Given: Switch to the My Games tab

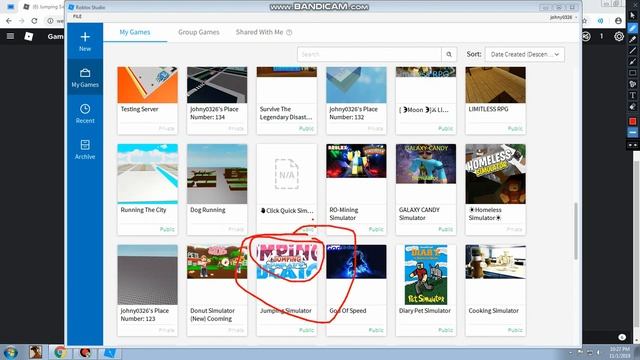Looking at the screenshot, I should pos(135,32).
